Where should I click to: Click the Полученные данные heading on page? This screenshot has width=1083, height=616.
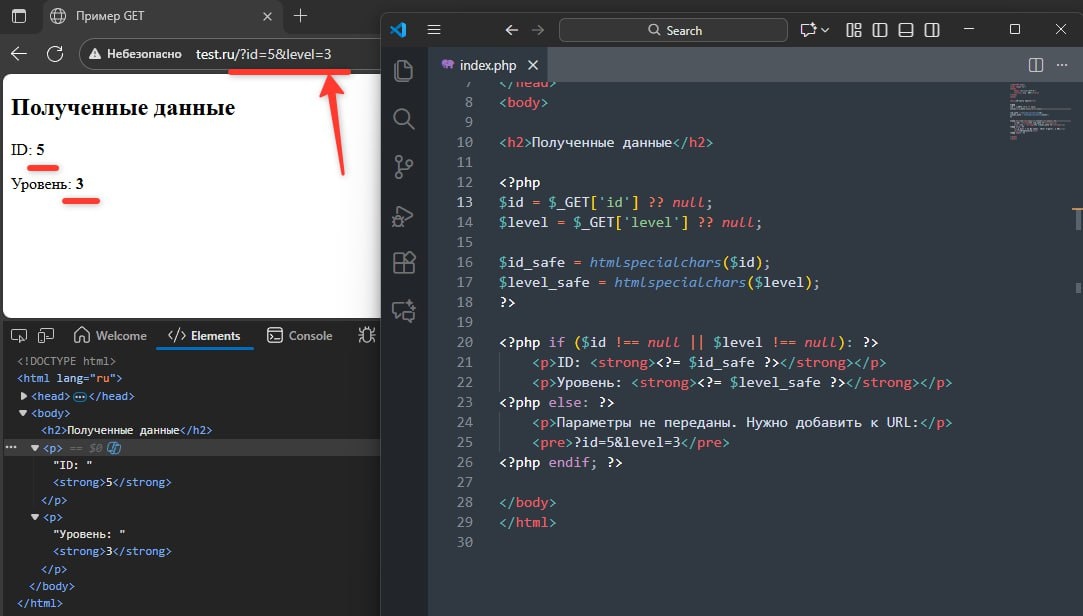123,108
